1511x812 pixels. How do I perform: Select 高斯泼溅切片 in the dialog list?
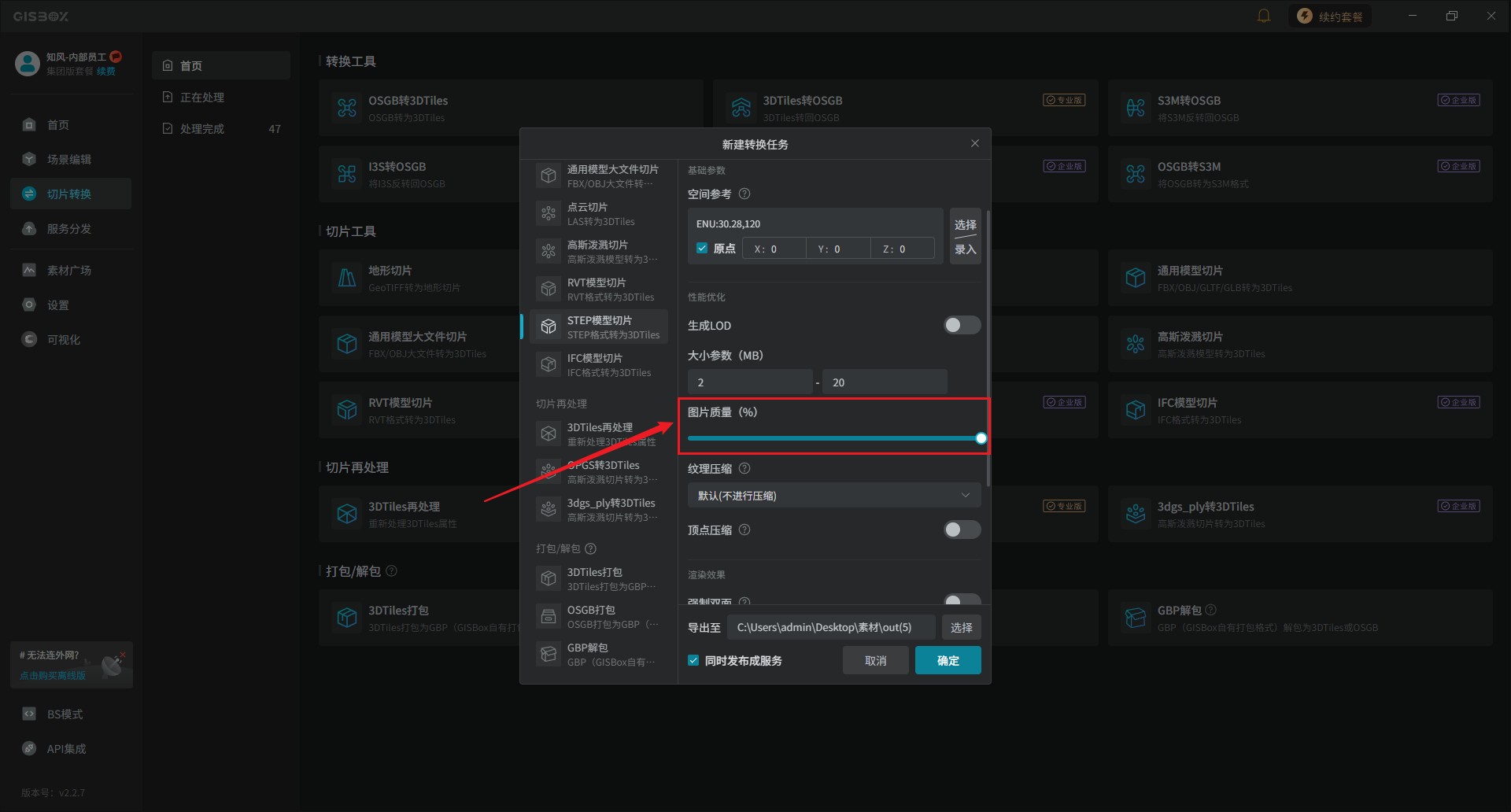pos(599,251)
